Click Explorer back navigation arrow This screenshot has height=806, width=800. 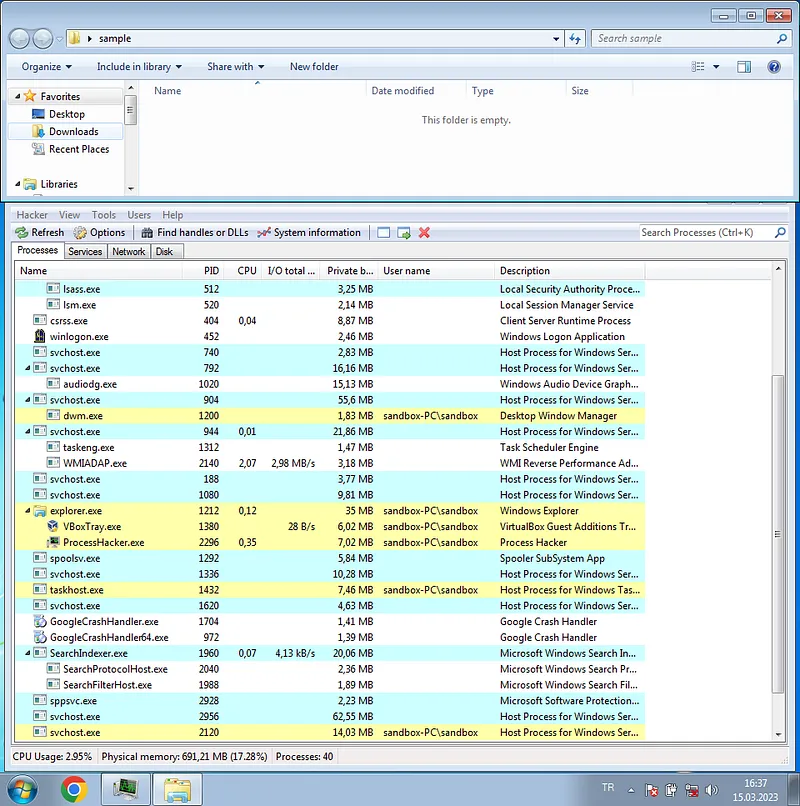pyautogui.click(x=20, y=39)
